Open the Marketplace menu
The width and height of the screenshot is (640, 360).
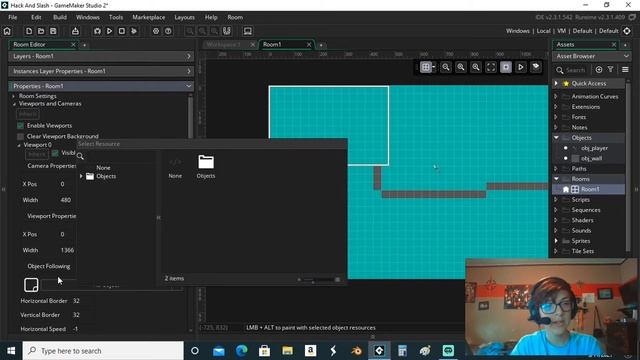pos(149,17)
